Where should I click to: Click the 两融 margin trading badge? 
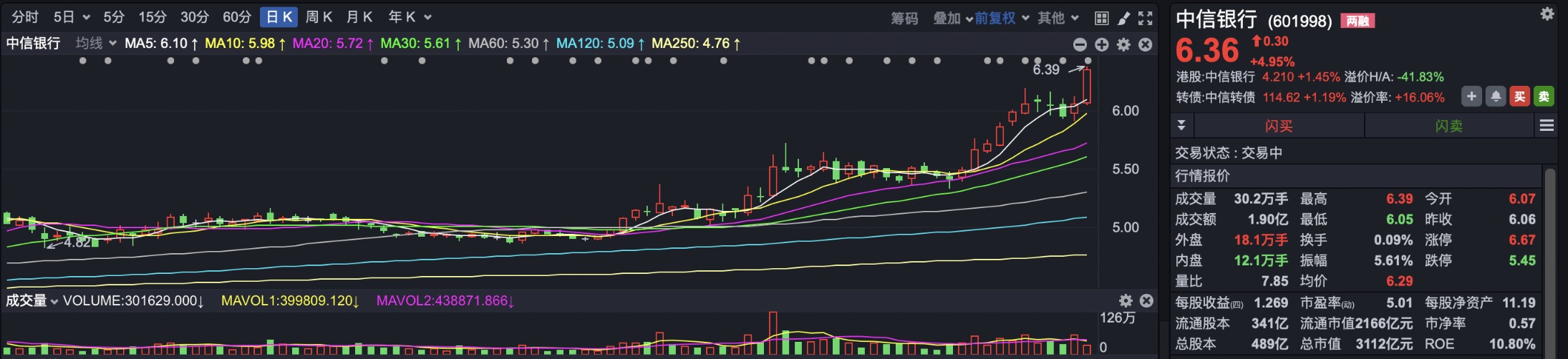point(1358,21)
